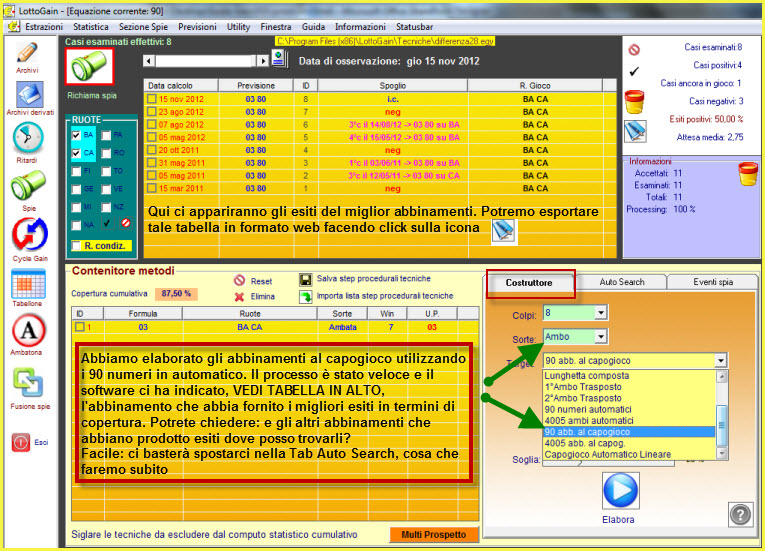The width and height of the screenshot is (765, 551).
Task: Click the Multi Prospetto button
Action: click(434, 535)
